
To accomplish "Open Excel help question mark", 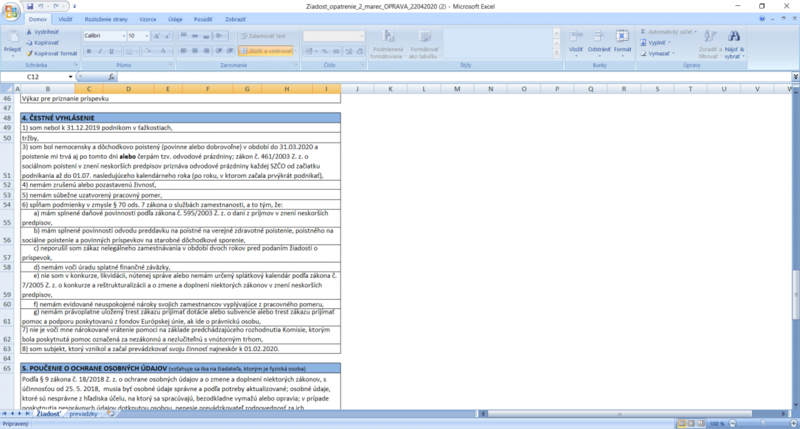I will coord(762,19).
